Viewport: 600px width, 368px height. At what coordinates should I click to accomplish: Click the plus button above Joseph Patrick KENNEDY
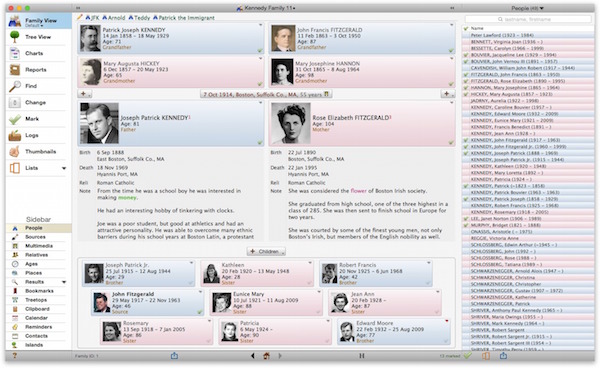[x=84, y=94]
